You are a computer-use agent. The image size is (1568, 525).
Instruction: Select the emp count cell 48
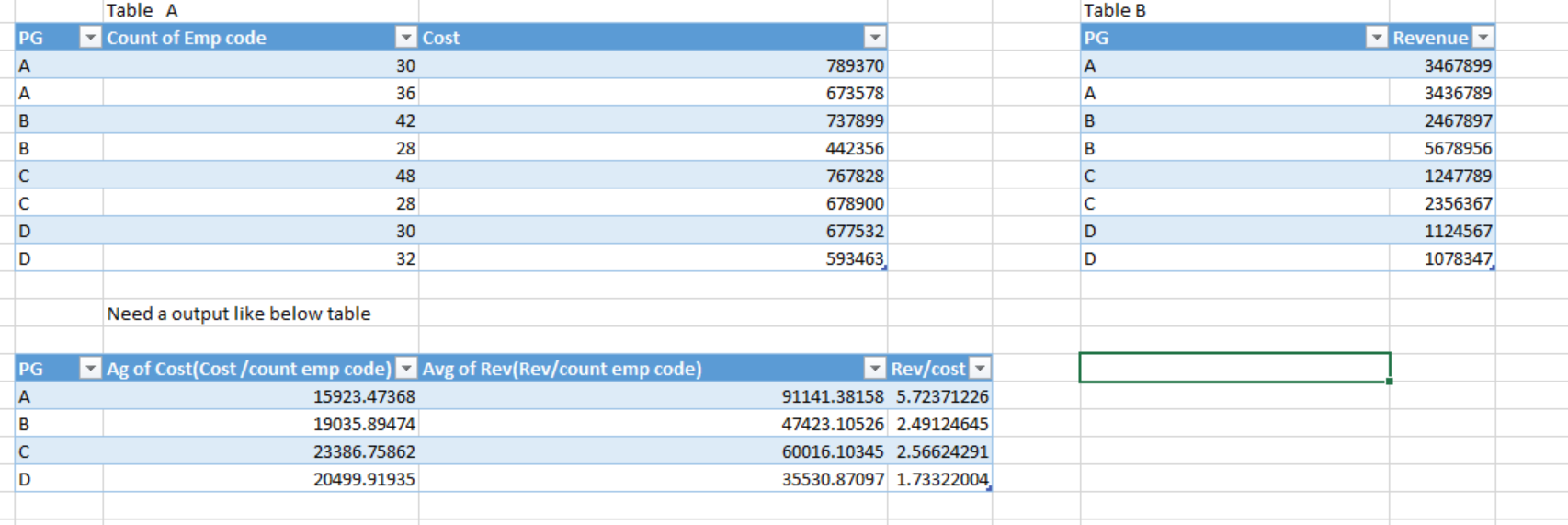pos(261,176)
